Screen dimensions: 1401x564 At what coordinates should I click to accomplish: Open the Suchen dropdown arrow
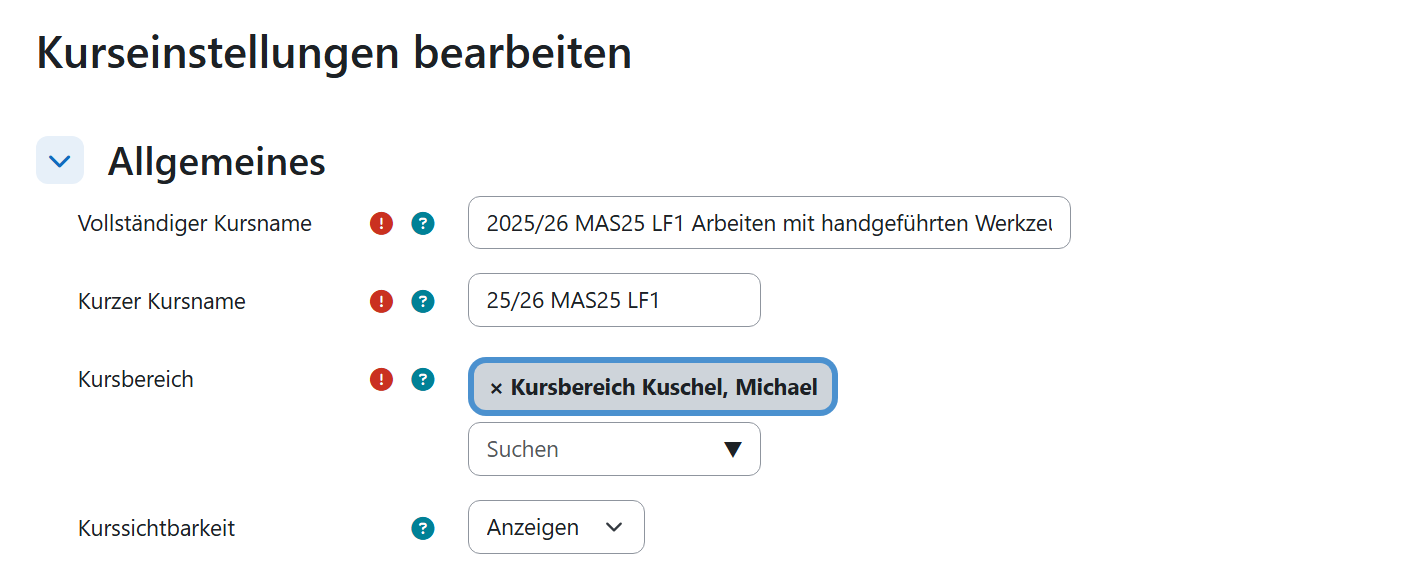click(x=733, y=449)
